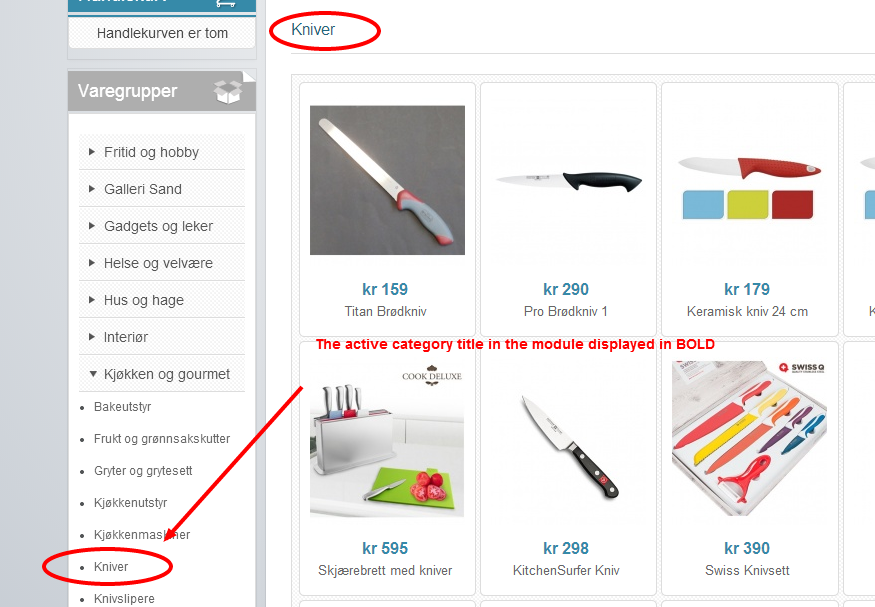875x607 pixels.
Task: Open Frukt og grønnsakskutter subcategory
Action: [162, 439]
